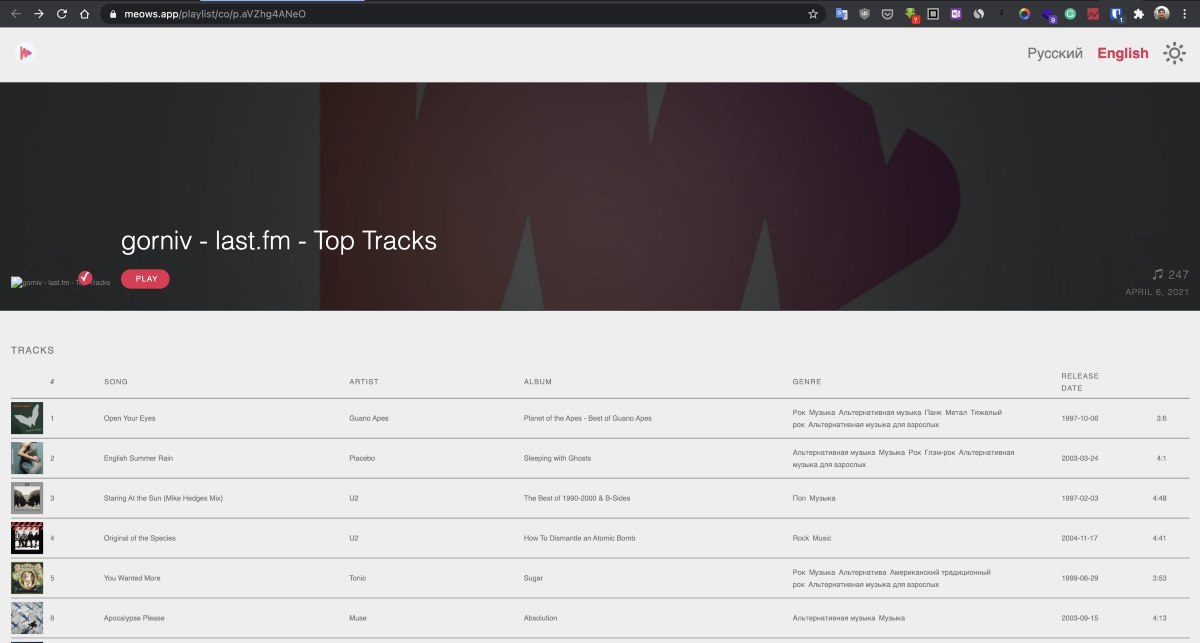The width and height of the screenshot is (1200, 643).
Task: Select song You Wanted More
Action: [132, 578]
